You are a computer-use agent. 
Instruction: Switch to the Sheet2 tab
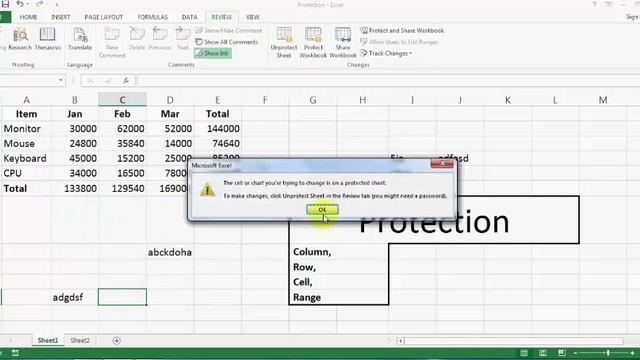pyautogui.click(x=80, y=340)
